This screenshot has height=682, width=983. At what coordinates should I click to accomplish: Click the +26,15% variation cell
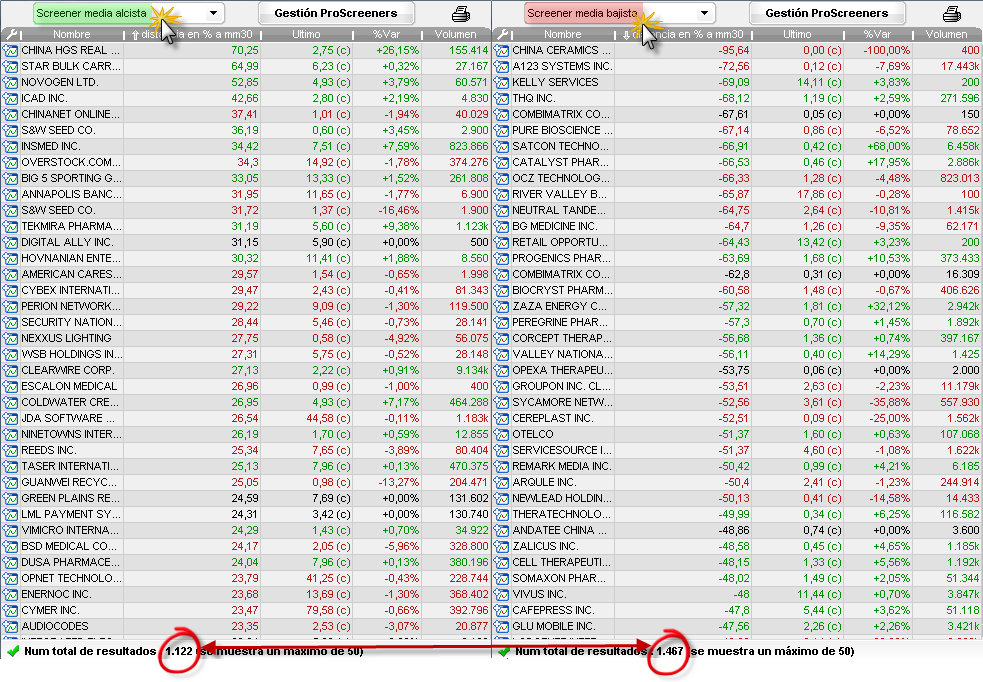[397, 50]
